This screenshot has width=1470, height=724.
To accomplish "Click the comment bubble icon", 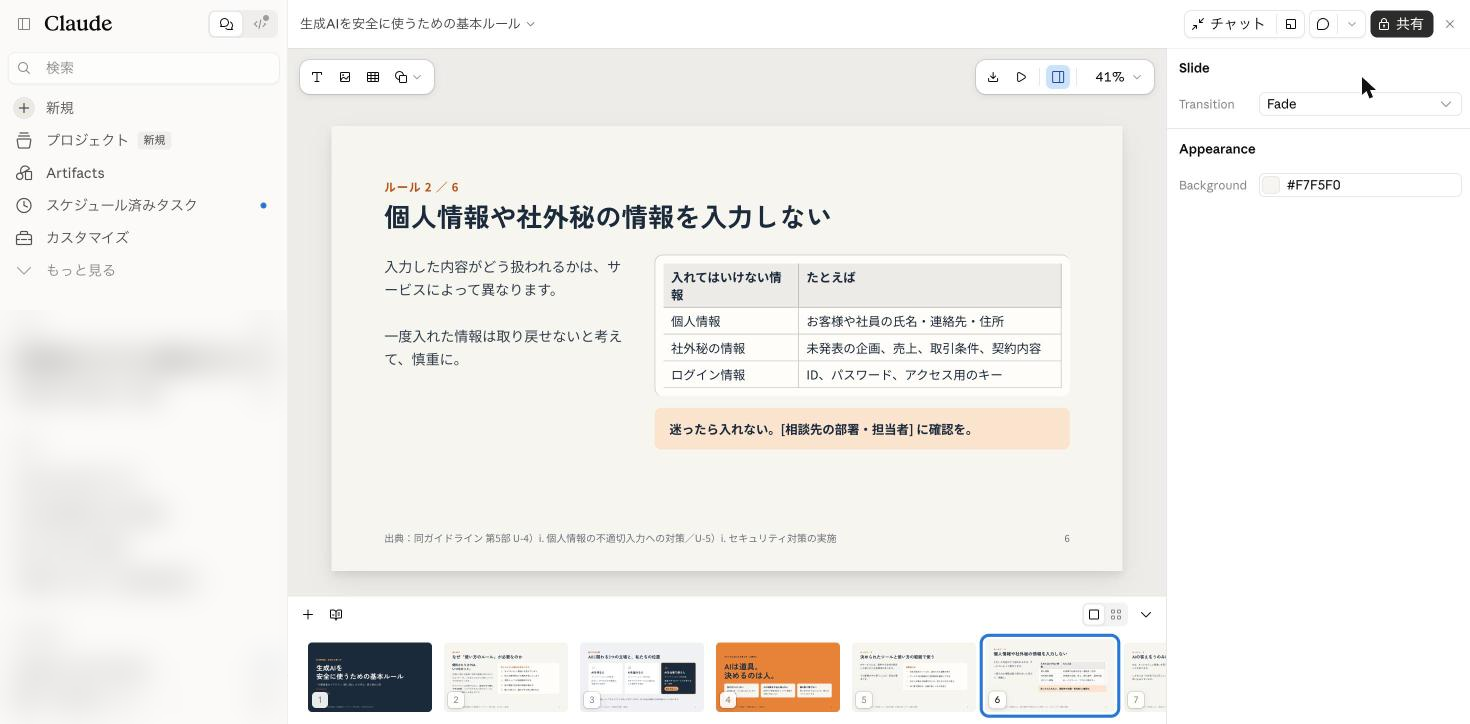I will (1323, 24).
